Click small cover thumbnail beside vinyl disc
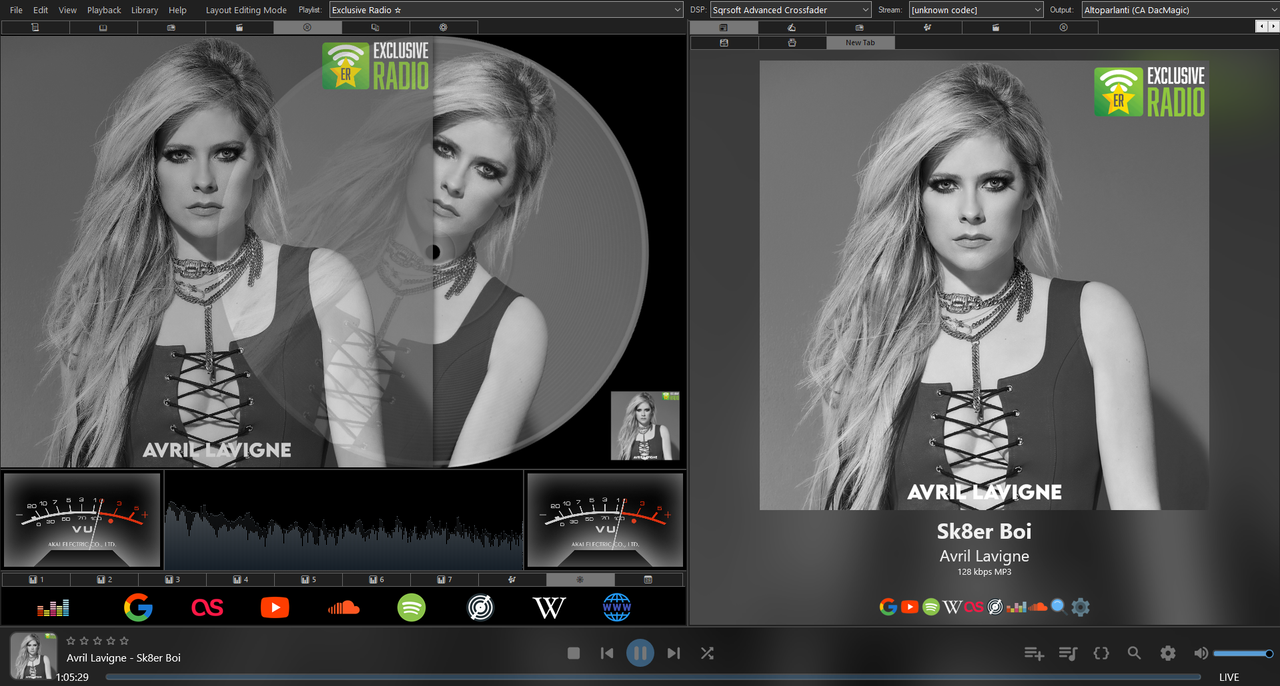The image size is (1280, 686). click(645, 426)
